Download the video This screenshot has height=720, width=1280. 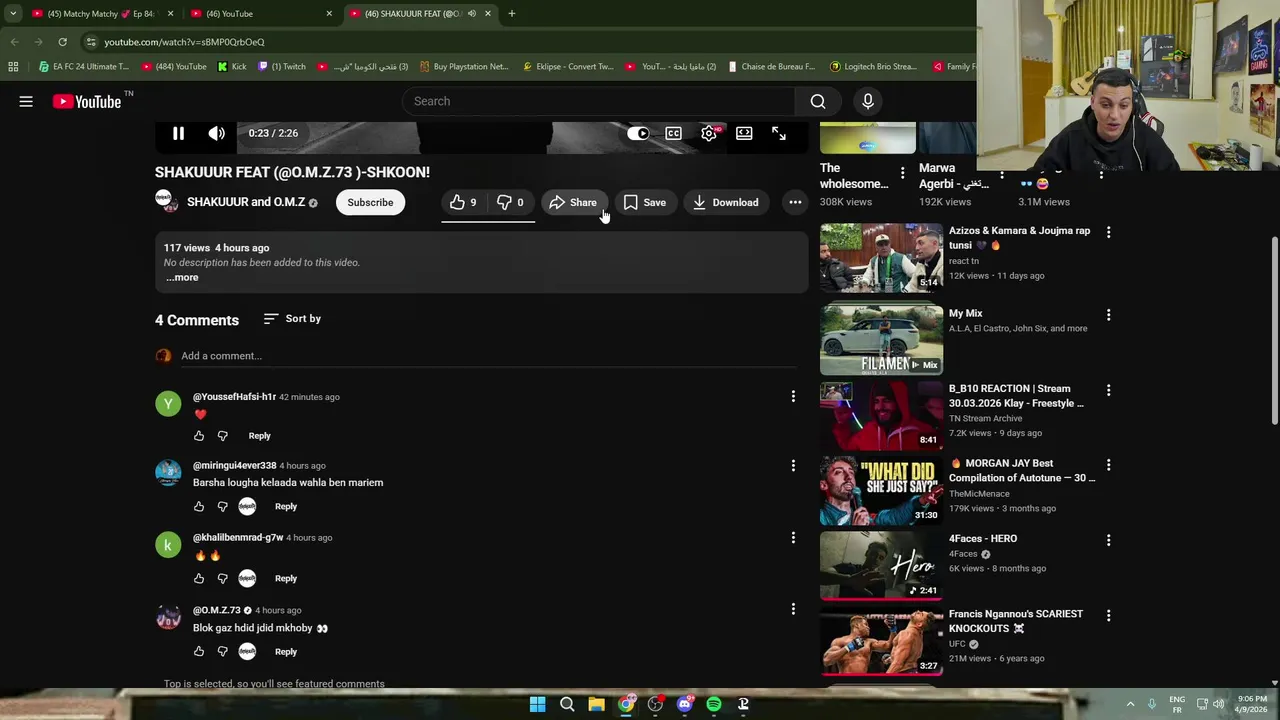[726, 202]
